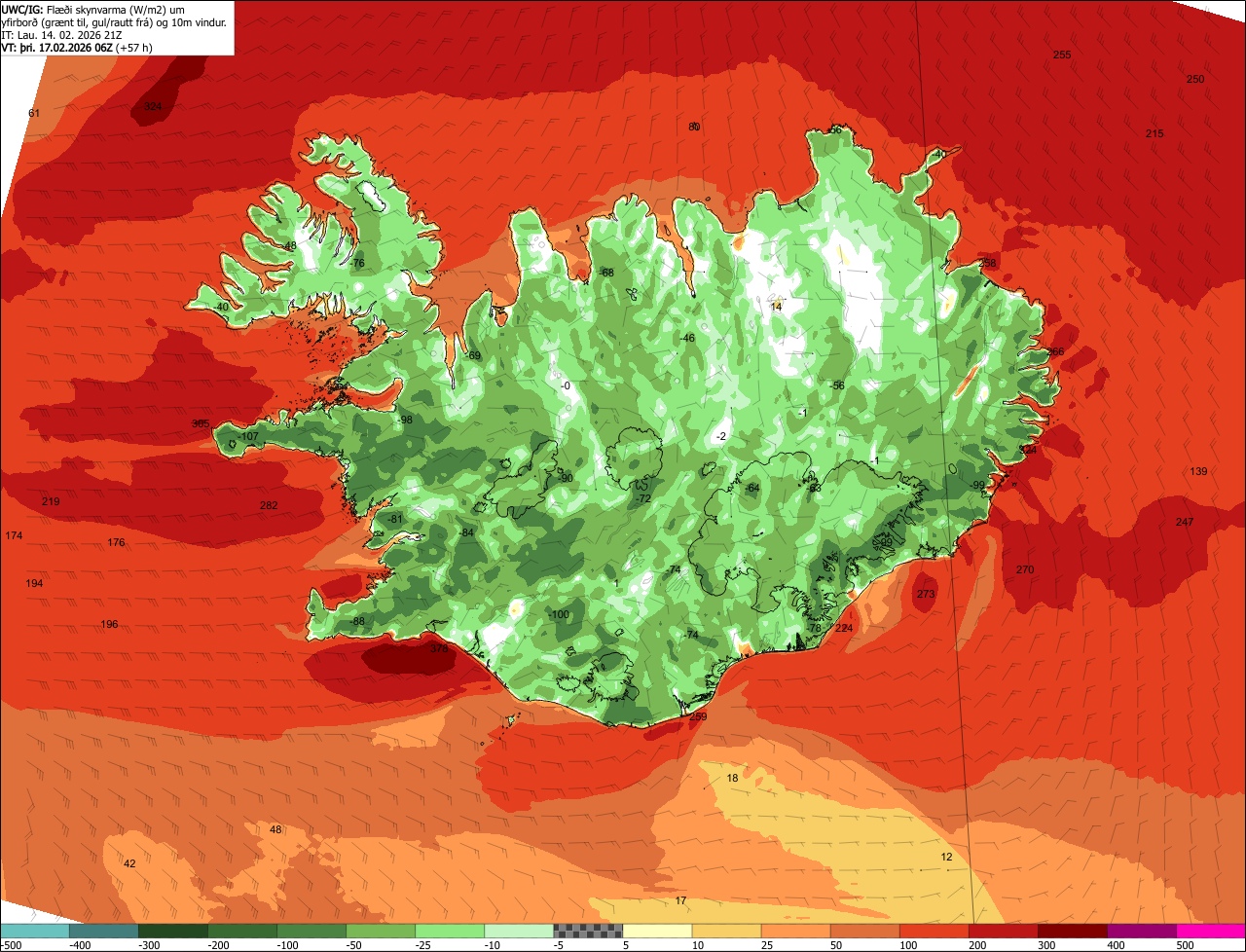Click the orange legend swatch between 25 and 50
Screen dimensions: 1246x952
coord(795,932)
